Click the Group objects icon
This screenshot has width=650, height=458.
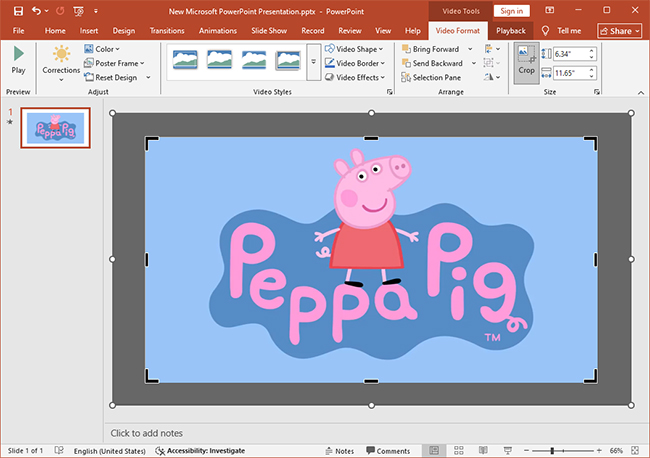click(x=492, y=63)
